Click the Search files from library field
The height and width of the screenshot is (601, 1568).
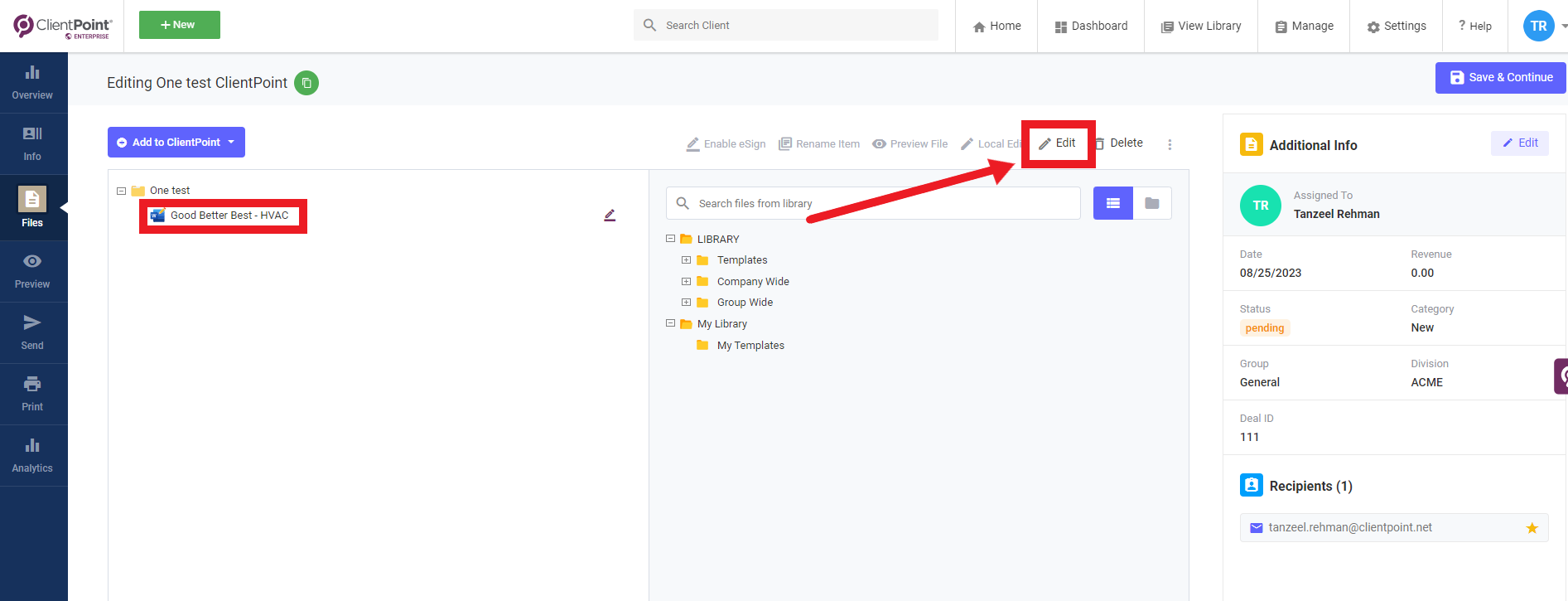pos(873,203)
